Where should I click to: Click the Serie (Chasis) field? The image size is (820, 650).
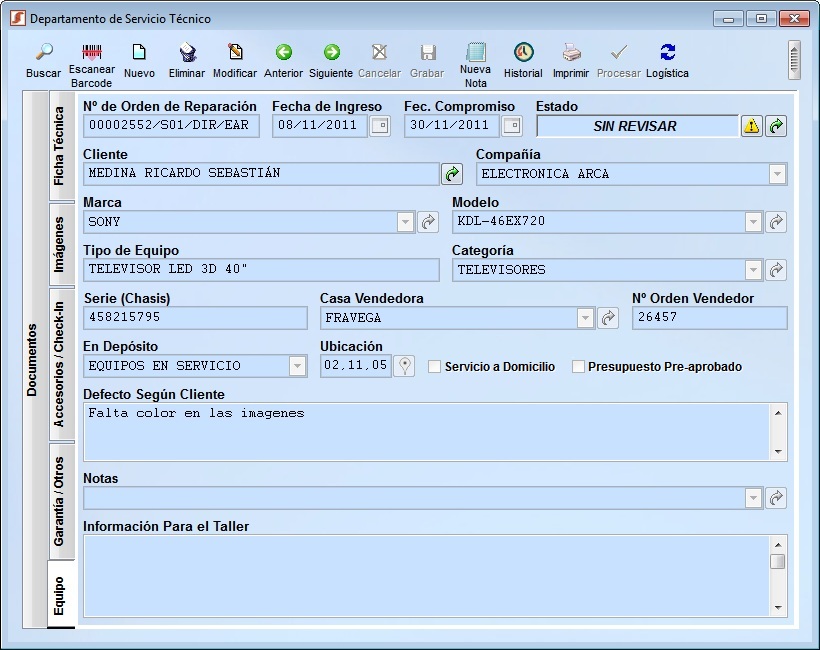pyautogui.click(x=195, y=318)
